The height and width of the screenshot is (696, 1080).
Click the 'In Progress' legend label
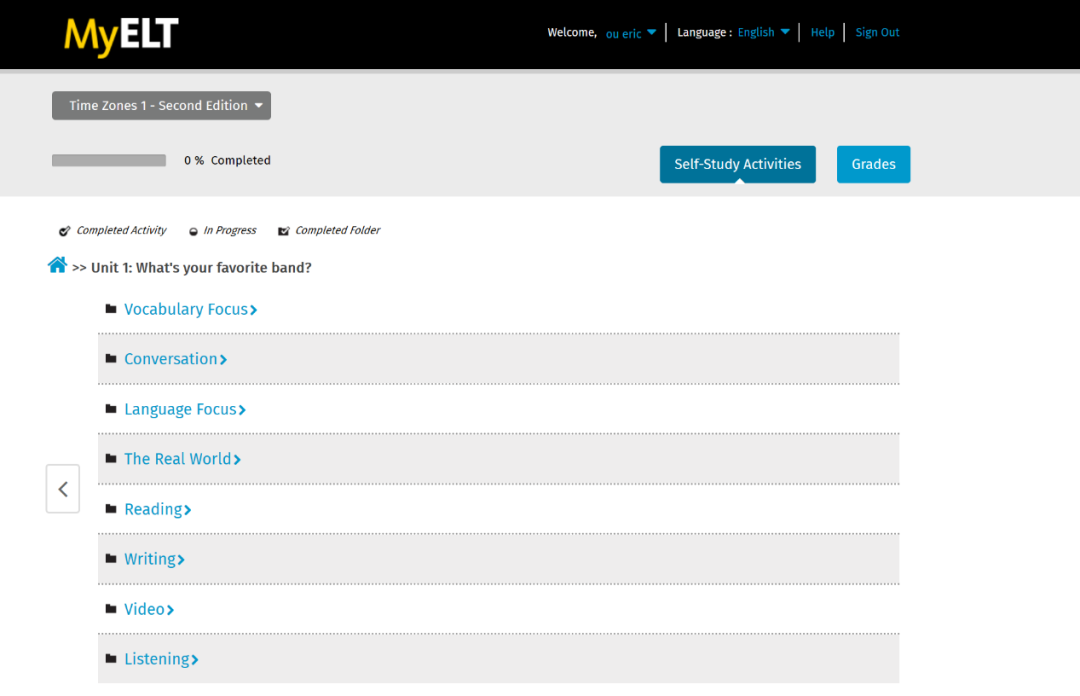tap(230, 230)
